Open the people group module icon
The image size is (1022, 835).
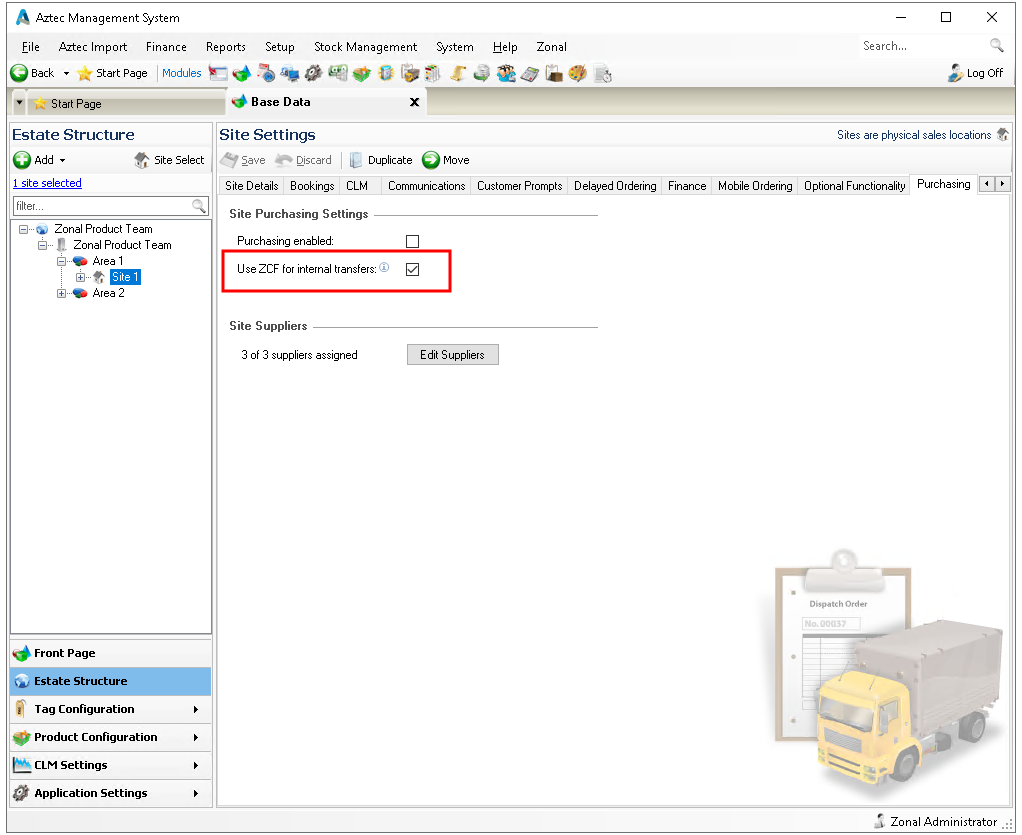pos(506,74)
